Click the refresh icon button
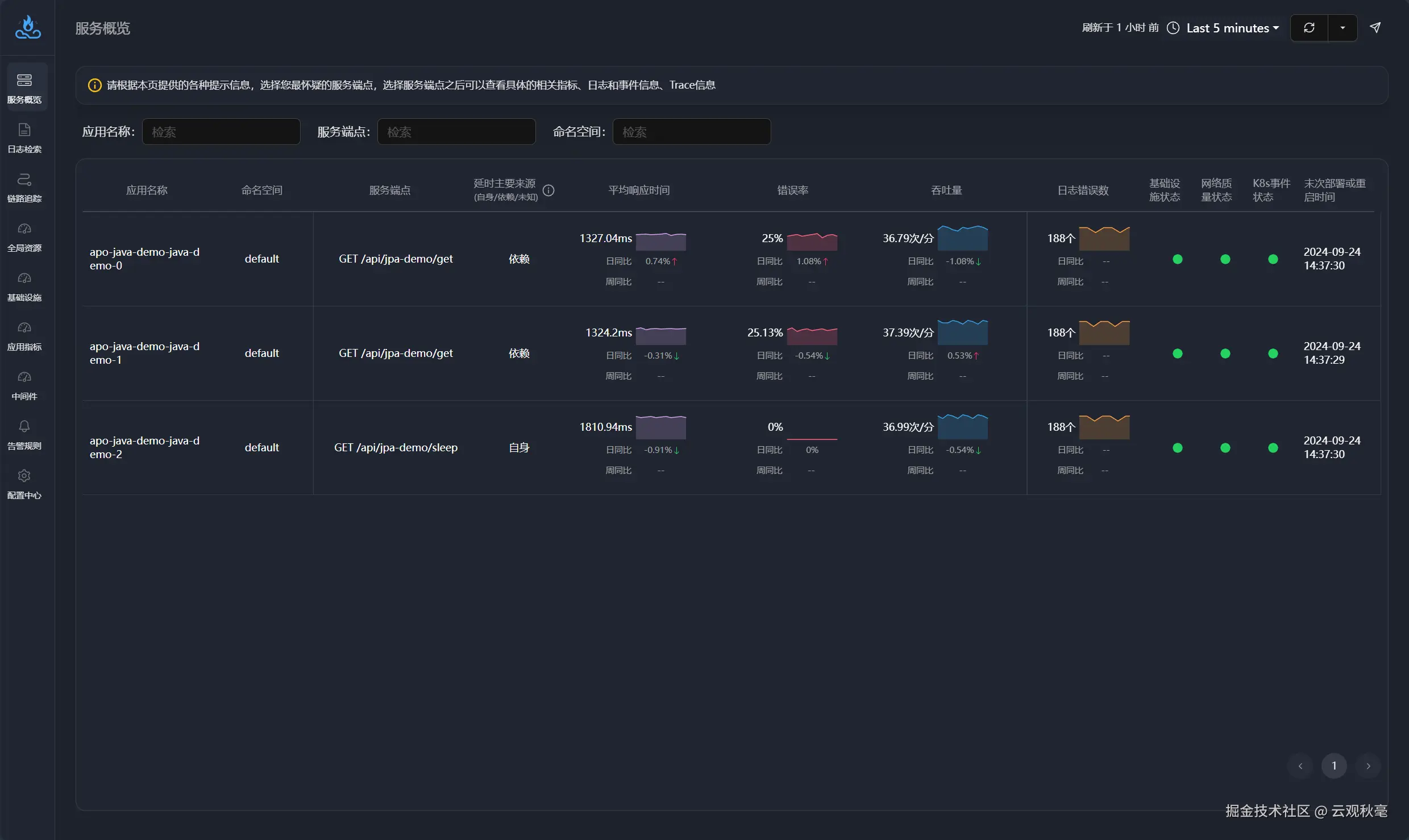 tap(1309, 28)
